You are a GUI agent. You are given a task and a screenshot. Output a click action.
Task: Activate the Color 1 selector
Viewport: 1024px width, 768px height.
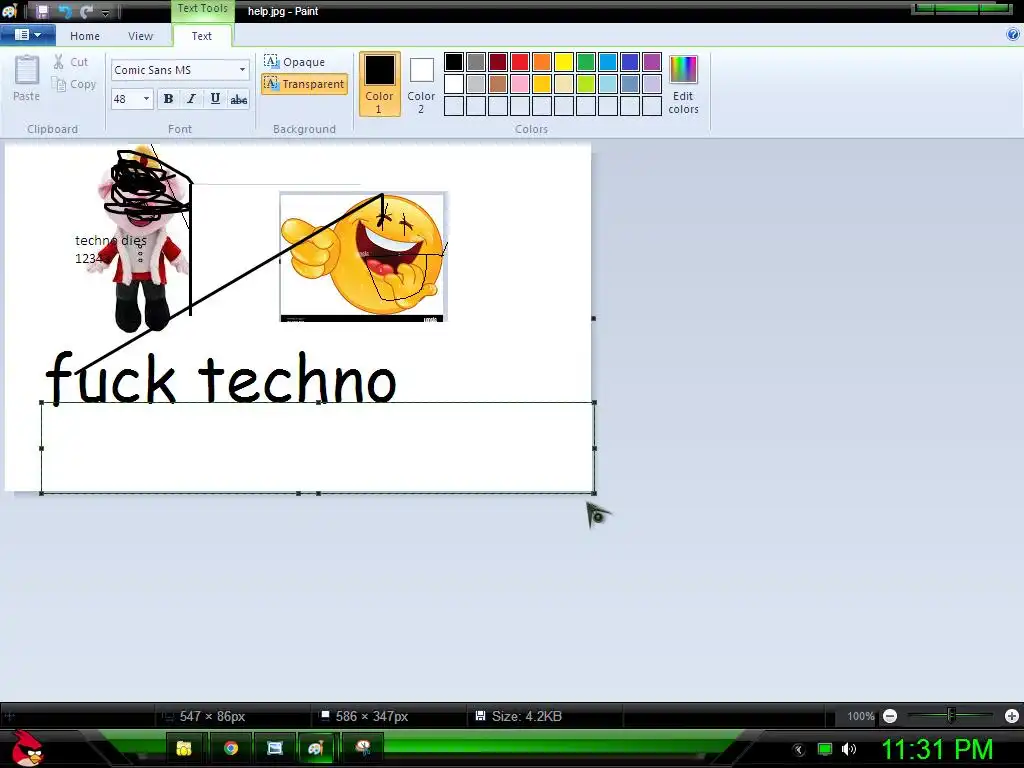coord(379,84)
